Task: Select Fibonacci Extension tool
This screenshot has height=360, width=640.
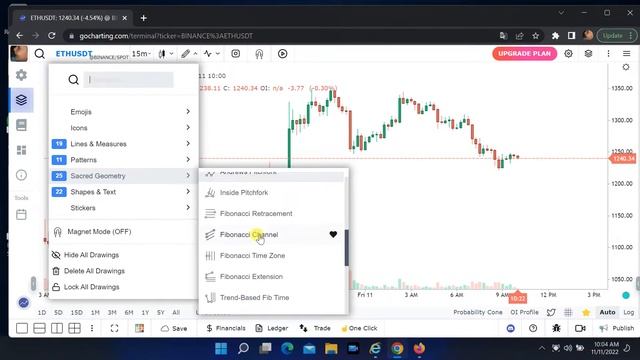Action: point(272,276)
